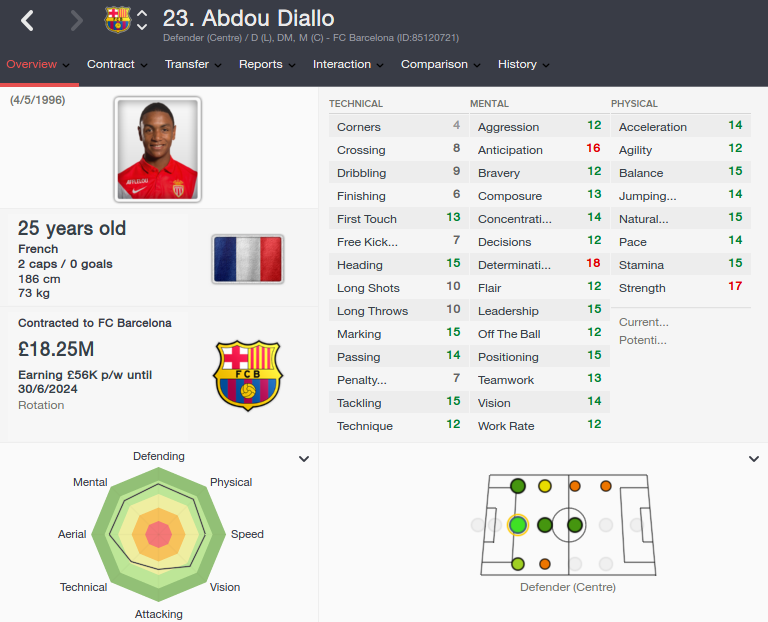Click the French flag icon
Screen dimensions: 768x622
(x=248, y=259)
